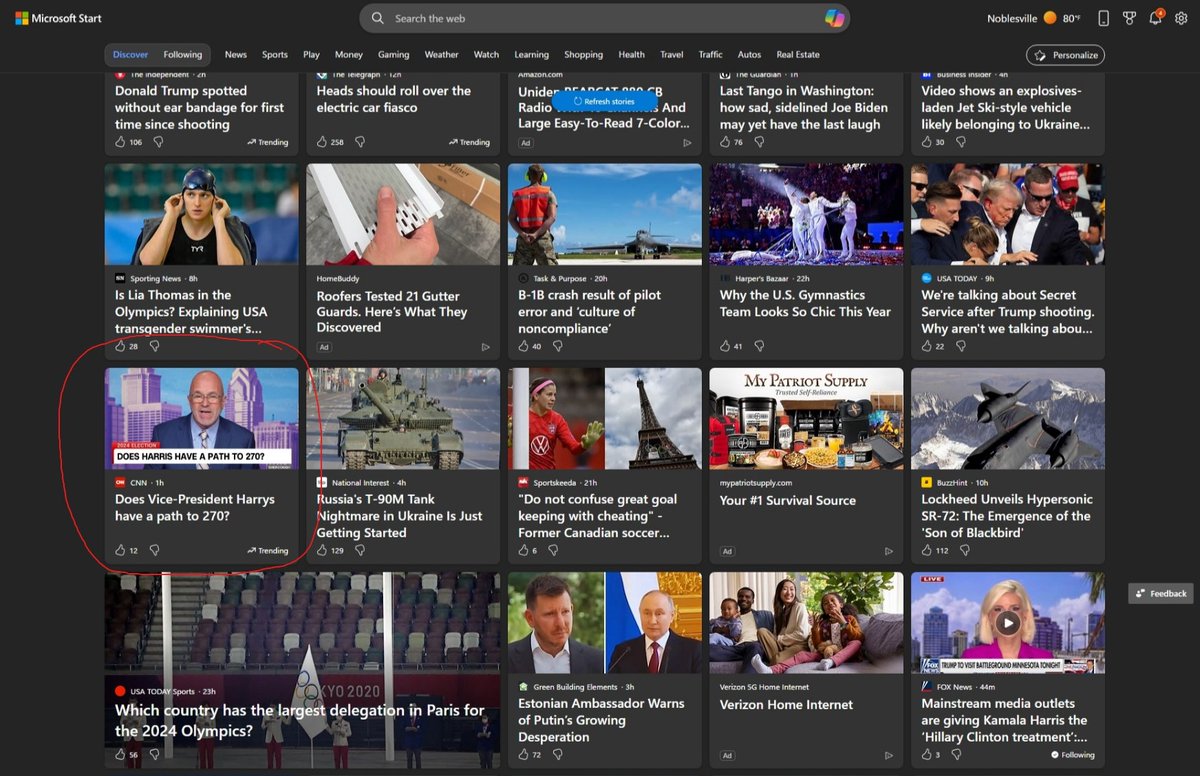Open the swimmer thumbnail image
The height and width of the screenshot is (776, 1200).
coord(202,214)
